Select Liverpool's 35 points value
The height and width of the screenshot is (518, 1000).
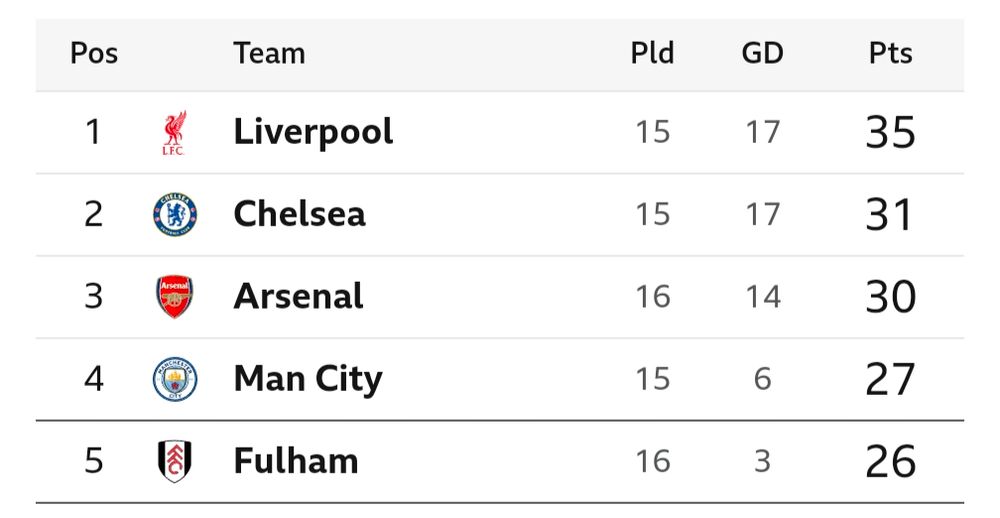click(891, 133)
